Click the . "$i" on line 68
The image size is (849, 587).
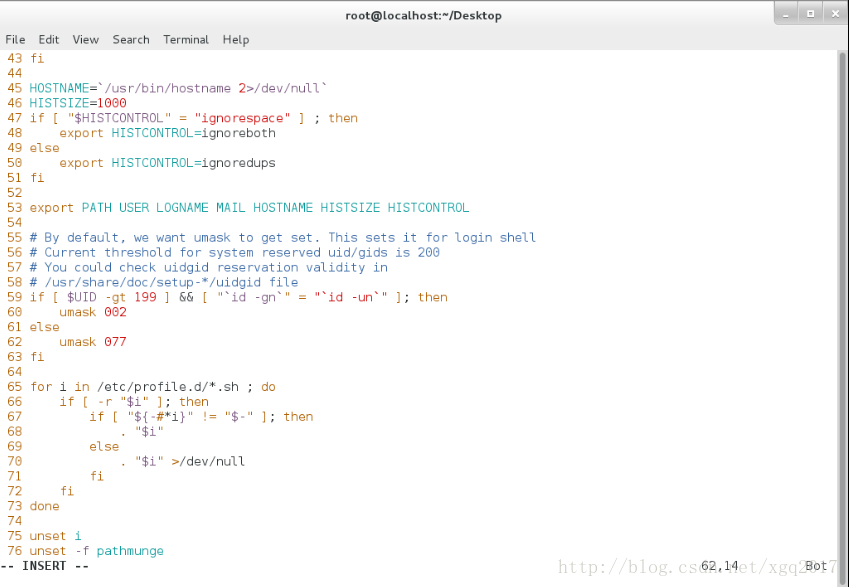pyautogui.click(x=141, y=432)
